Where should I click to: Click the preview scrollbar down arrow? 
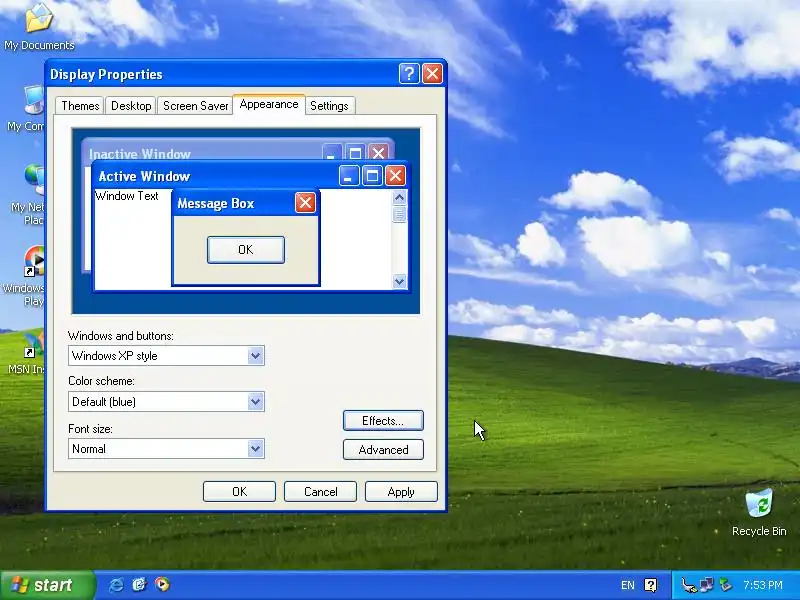point(399,281)
